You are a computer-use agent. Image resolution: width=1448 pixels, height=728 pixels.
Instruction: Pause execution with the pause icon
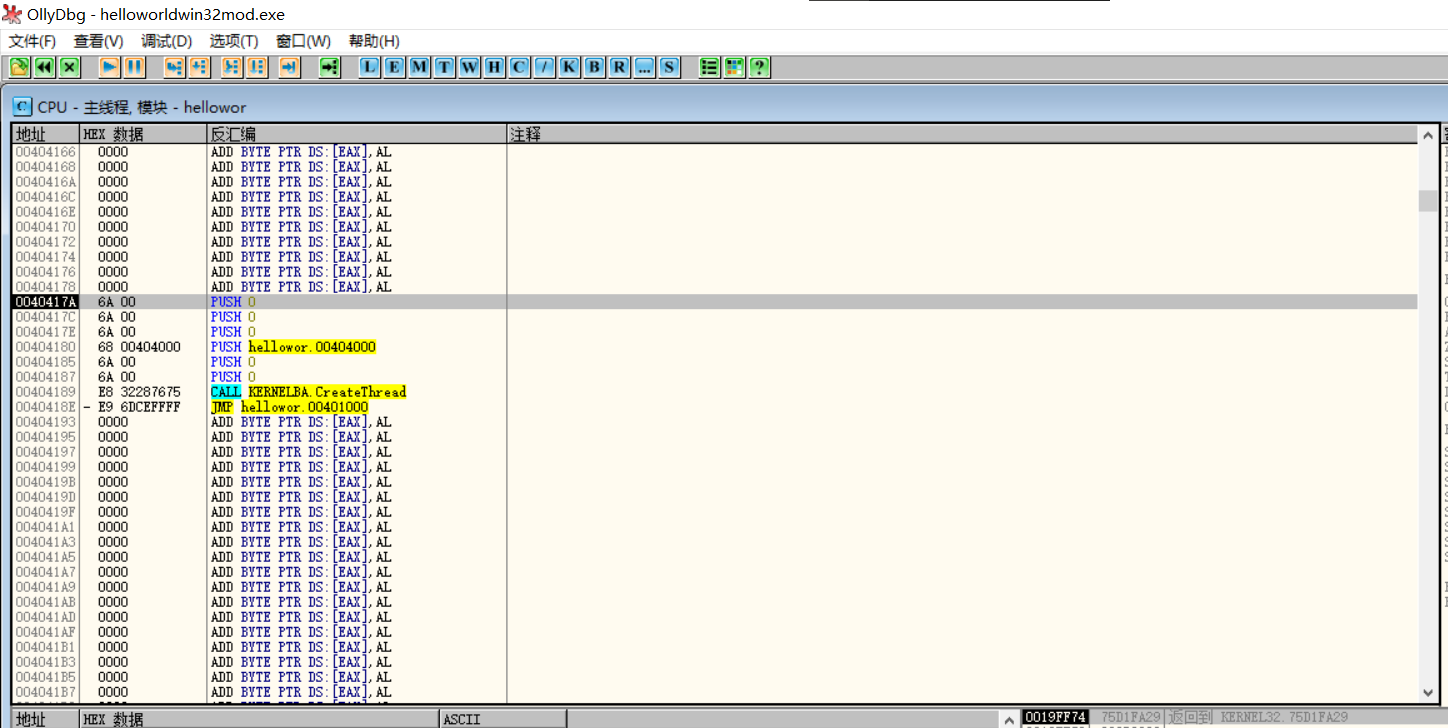tap(134, 67)
